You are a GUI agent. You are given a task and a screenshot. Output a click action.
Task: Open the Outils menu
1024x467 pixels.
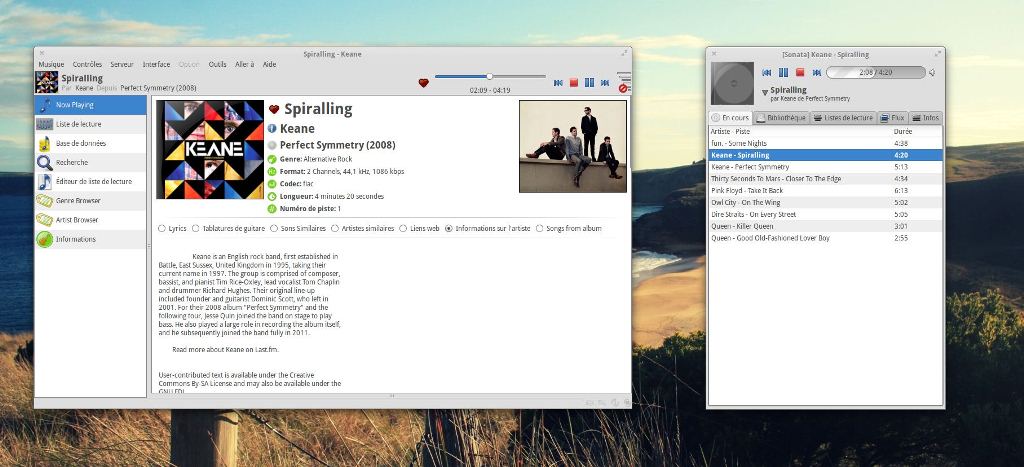click(x=217, y=65)
